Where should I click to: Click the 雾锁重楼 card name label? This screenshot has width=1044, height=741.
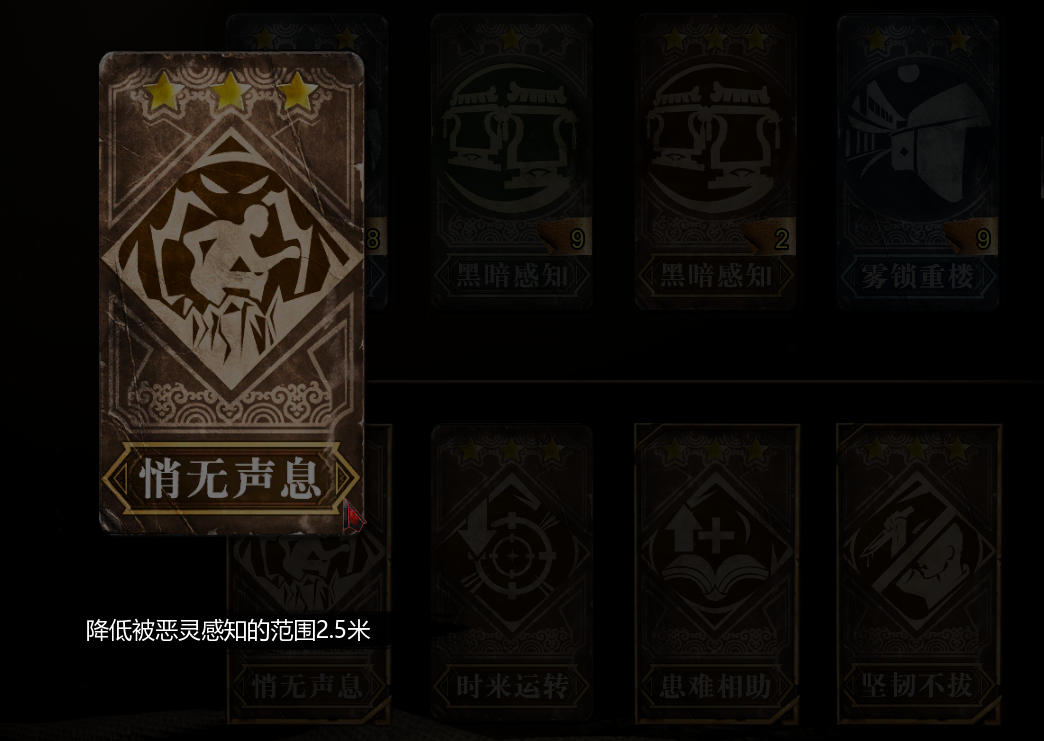click(917, 276)
